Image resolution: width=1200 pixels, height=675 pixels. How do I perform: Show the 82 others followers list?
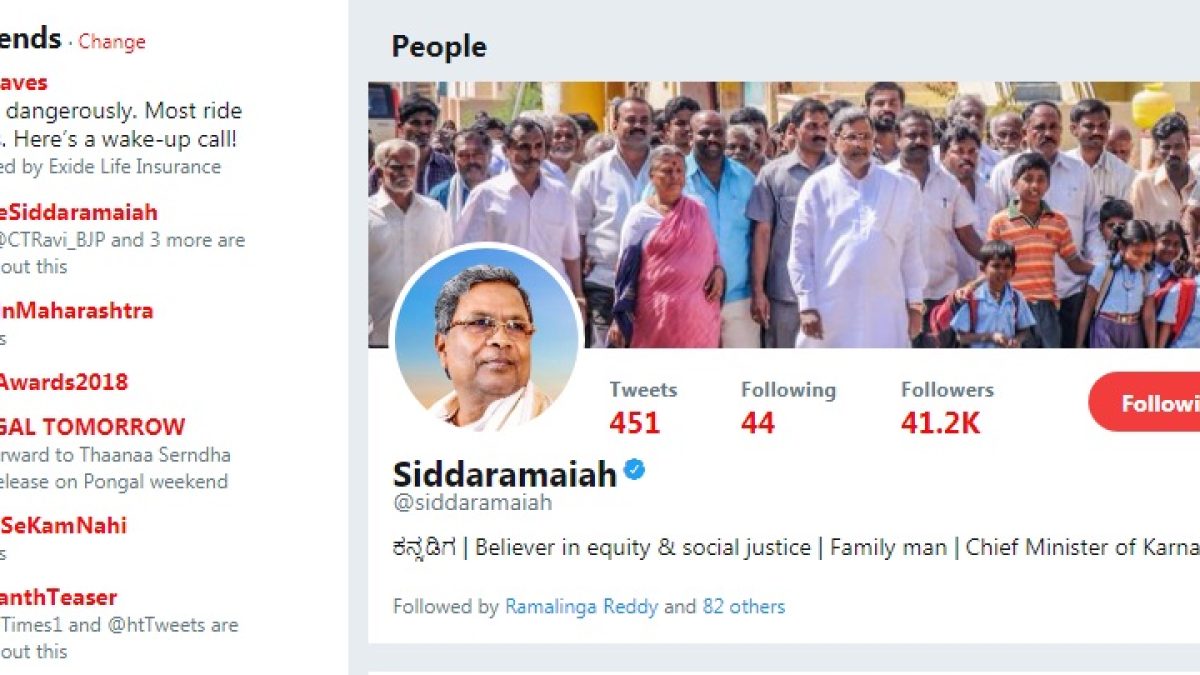click(x=743, y=606)
